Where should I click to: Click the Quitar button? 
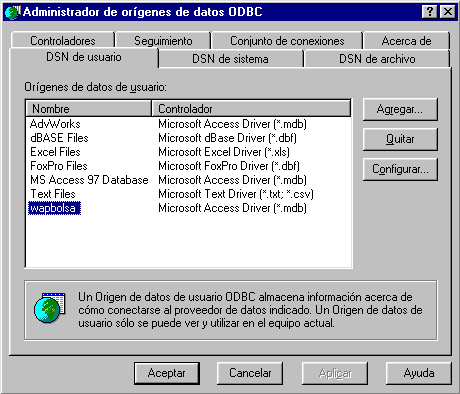[400, 139]
